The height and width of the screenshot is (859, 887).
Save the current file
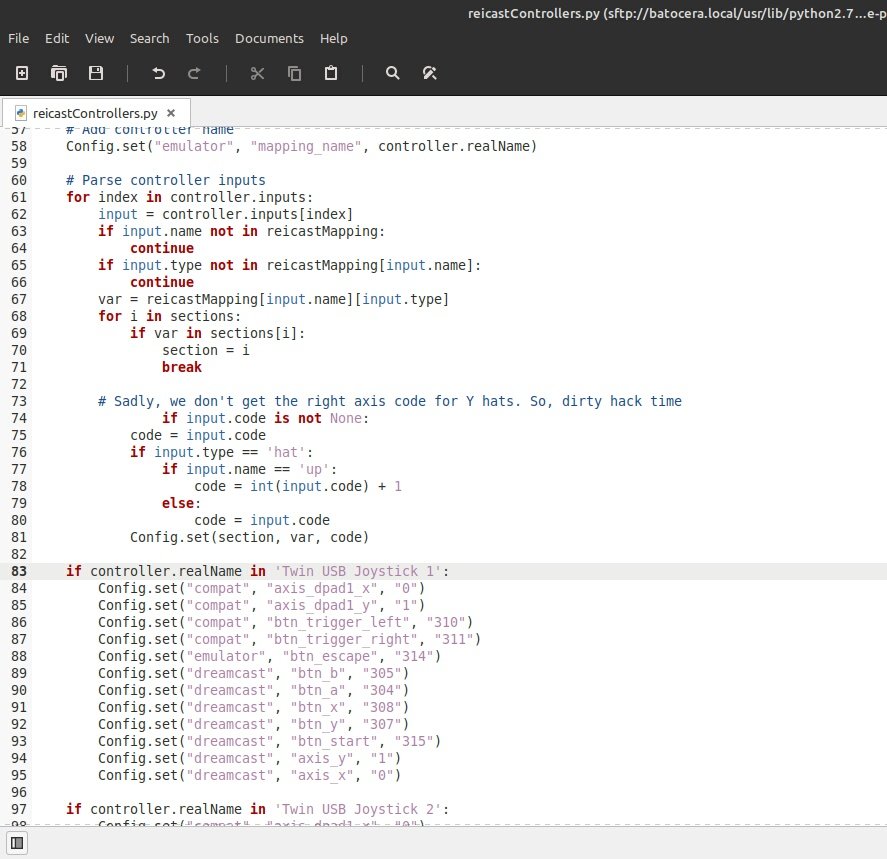coord(96,72)
